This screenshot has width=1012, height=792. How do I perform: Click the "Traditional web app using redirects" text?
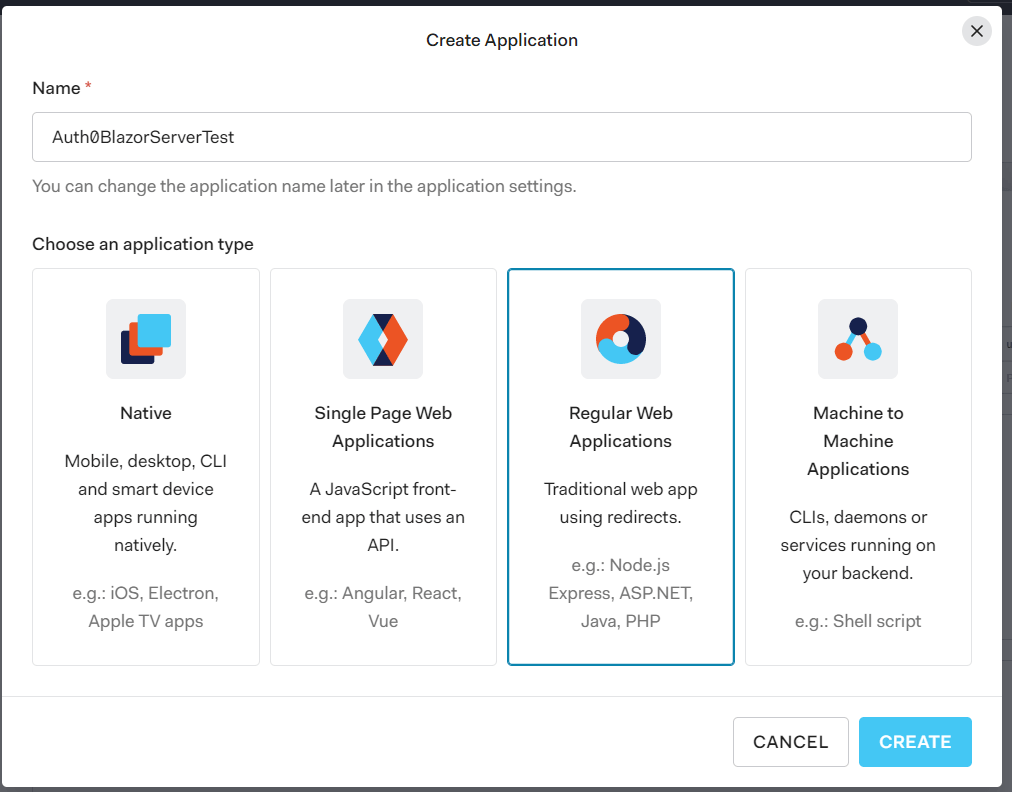[621, 503]
